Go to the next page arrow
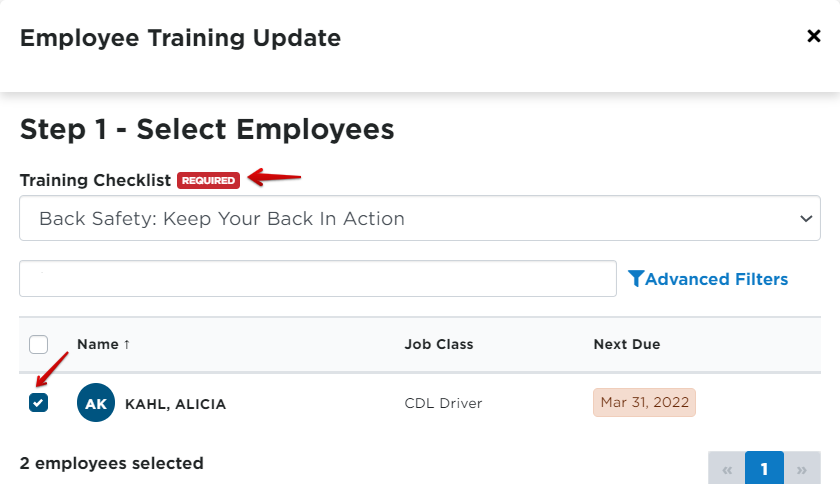 (801, 469)
